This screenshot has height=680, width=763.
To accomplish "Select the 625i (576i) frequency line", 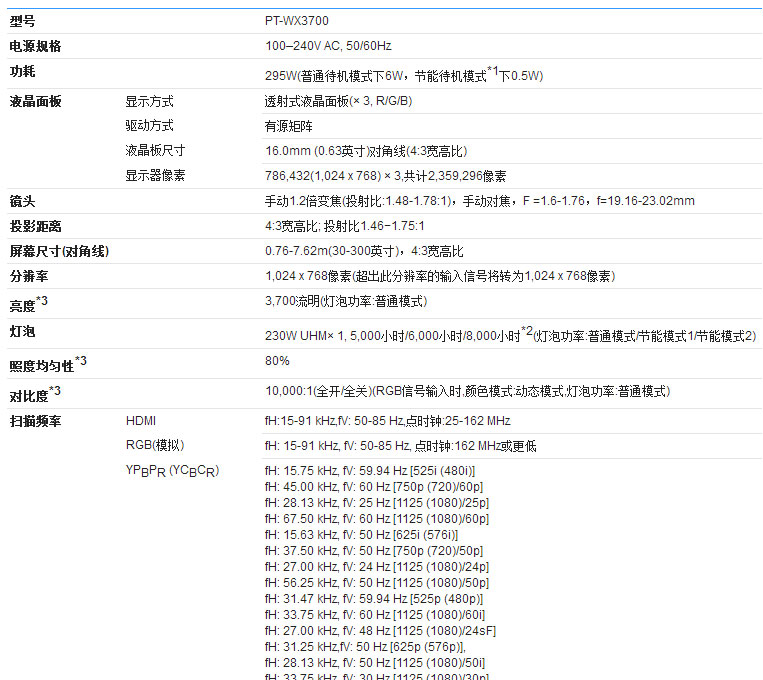I will coord(362,535).
